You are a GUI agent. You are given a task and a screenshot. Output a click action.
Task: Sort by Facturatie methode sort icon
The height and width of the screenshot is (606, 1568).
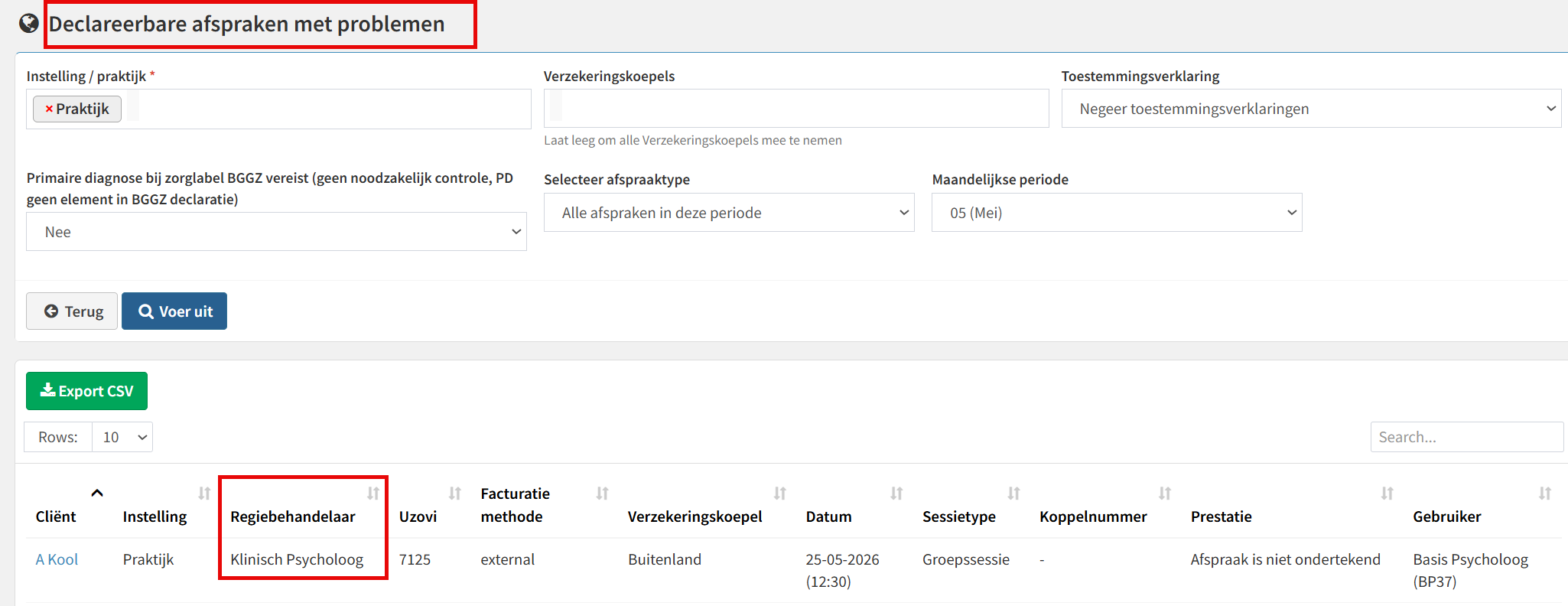[603, 494]
